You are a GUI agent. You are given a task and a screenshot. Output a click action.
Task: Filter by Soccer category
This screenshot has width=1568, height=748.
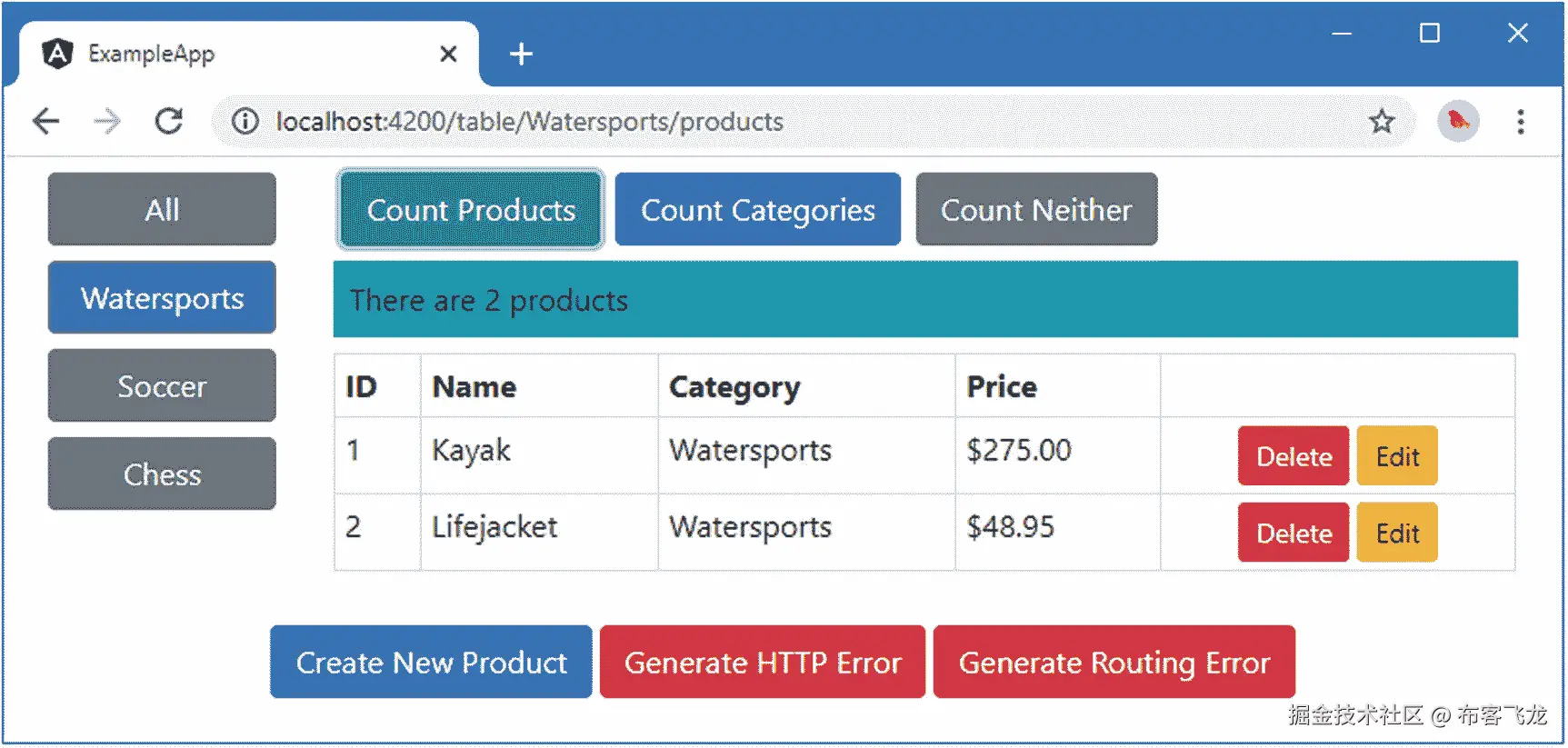(x=162, y=386)
